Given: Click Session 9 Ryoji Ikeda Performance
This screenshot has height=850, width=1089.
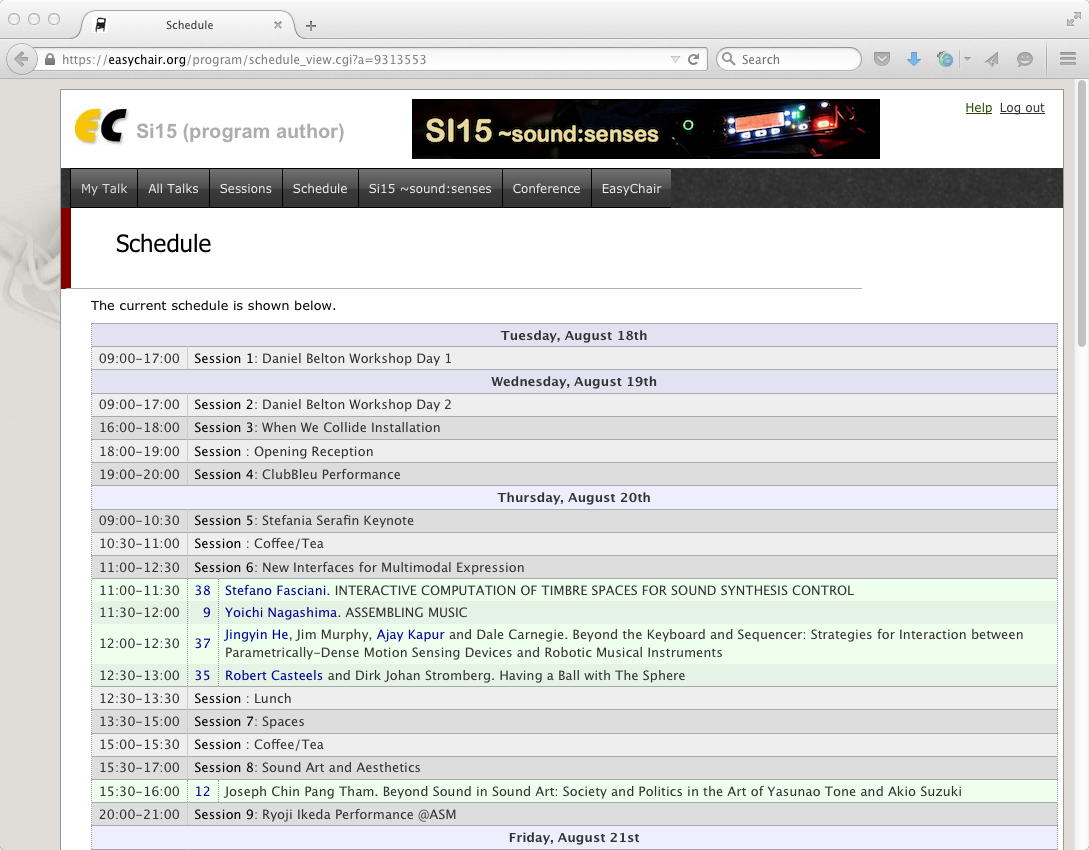Looking at the screenshot, I should coord(574,814).
